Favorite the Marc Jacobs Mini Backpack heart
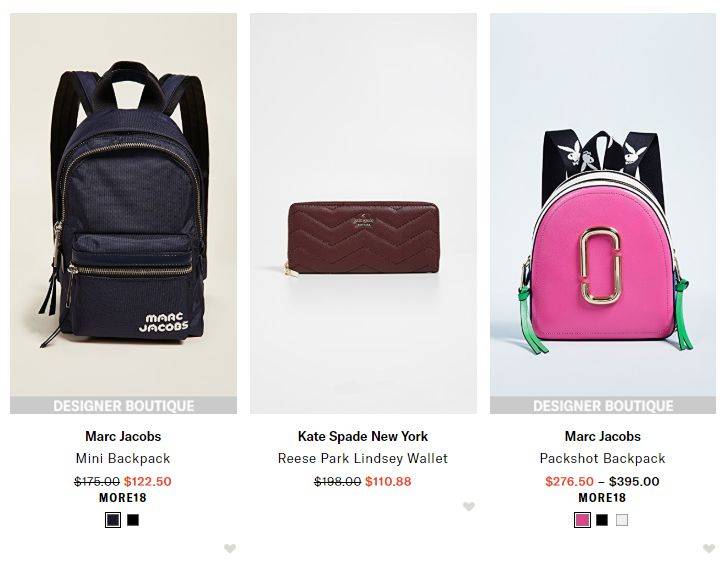The width and height of the screenshot is (724, 563). click(x=230, y=548)
